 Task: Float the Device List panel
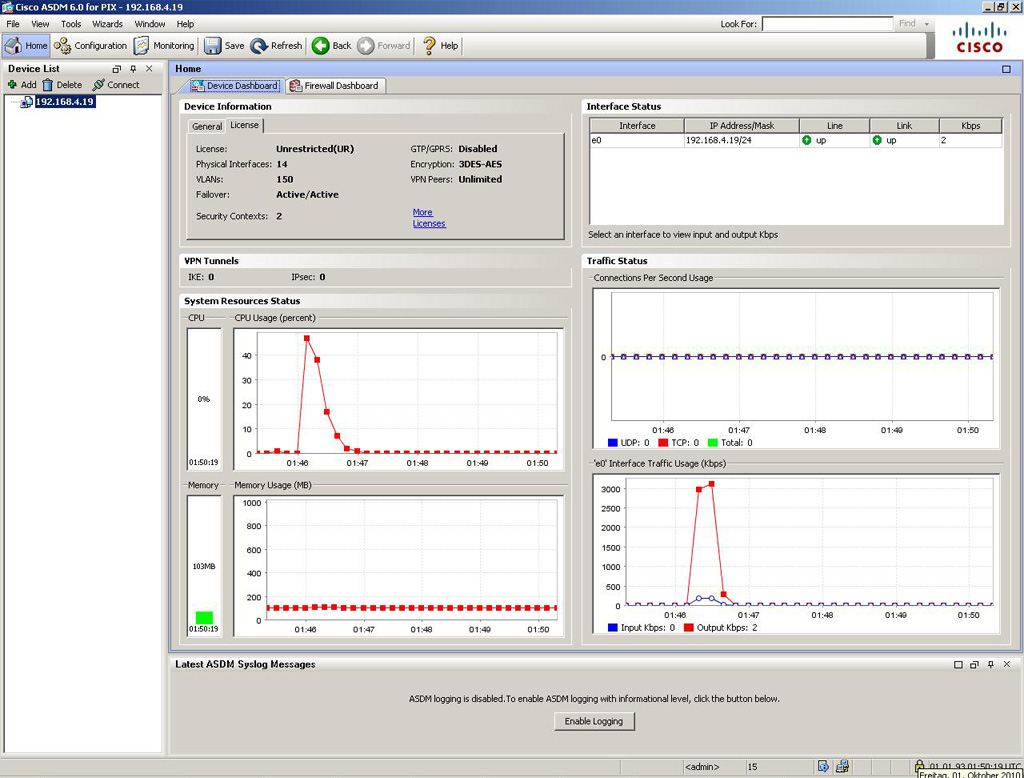tap(117, 69)
